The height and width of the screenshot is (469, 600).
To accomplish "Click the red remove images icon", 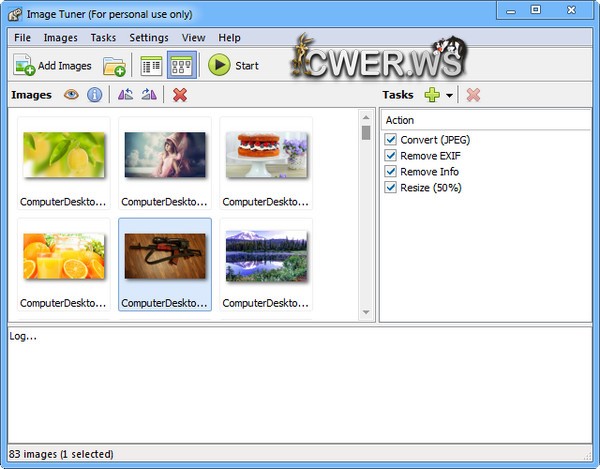I will [x=180, y=95].
